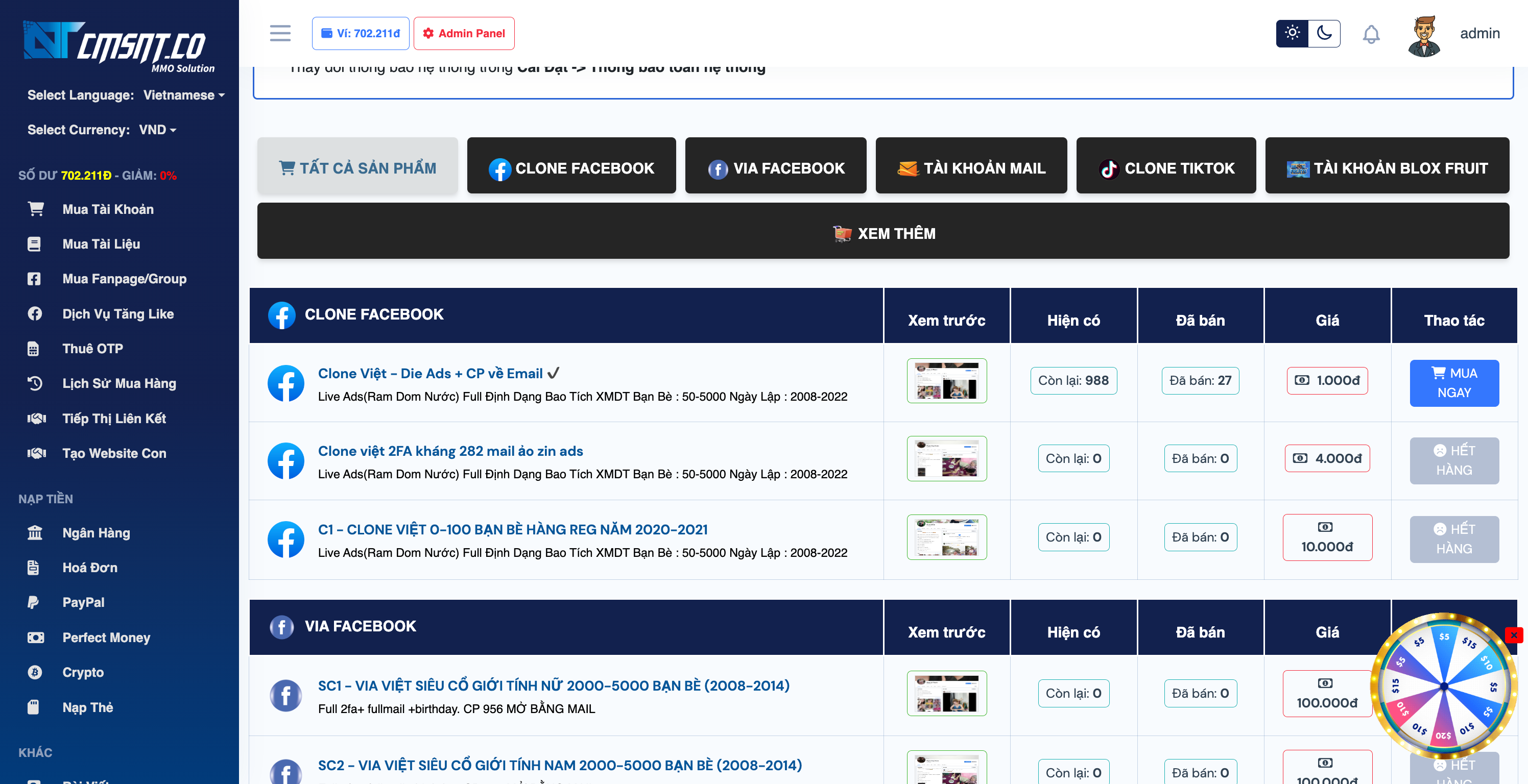This screenshot has width=1528, height=784.
Task: Open Thuê OTP sidebar item
Action: (92, 349)
